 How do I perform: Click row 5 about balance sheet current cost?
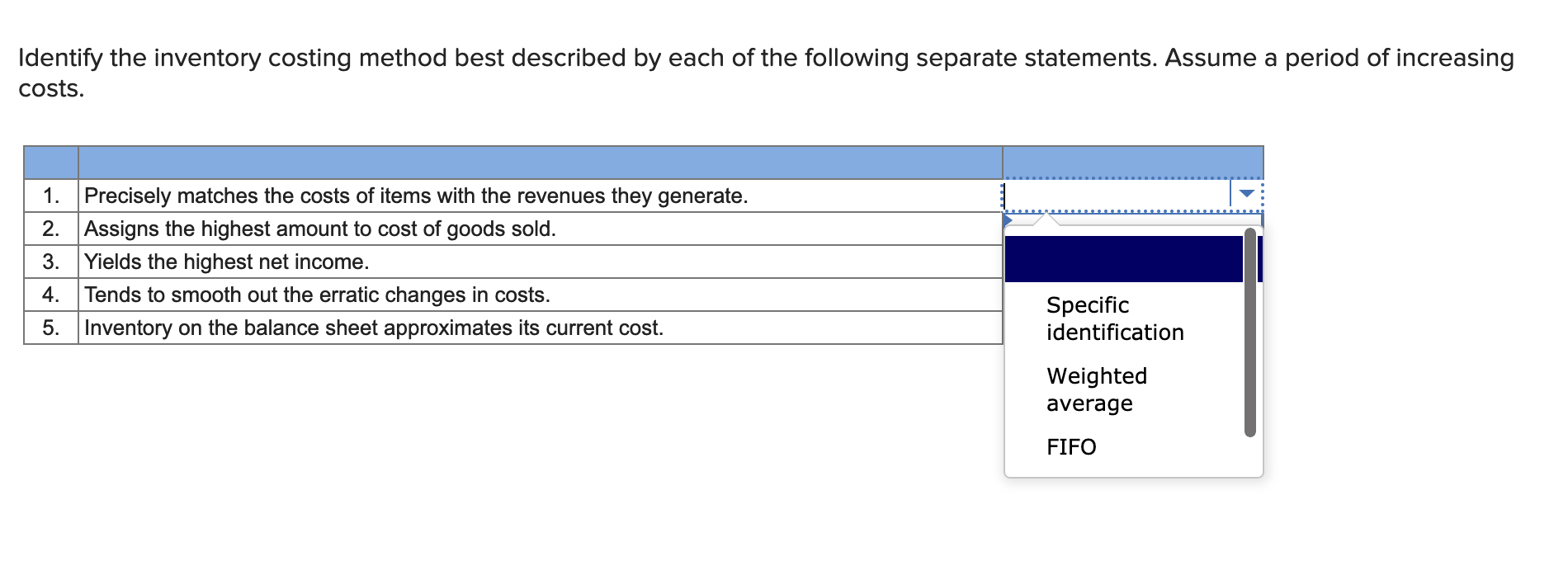(371, 328)
